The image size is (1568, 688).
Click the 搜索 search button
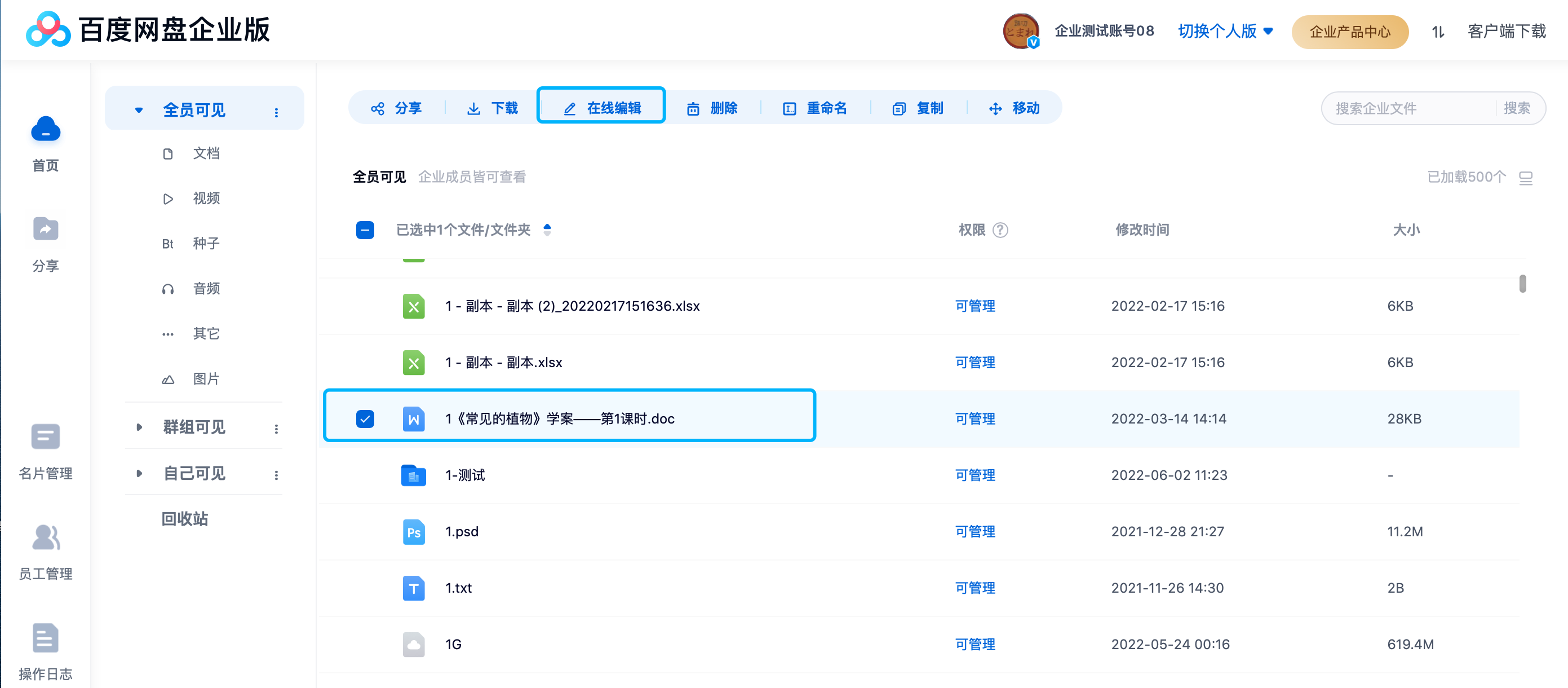tap(1516, 108)
